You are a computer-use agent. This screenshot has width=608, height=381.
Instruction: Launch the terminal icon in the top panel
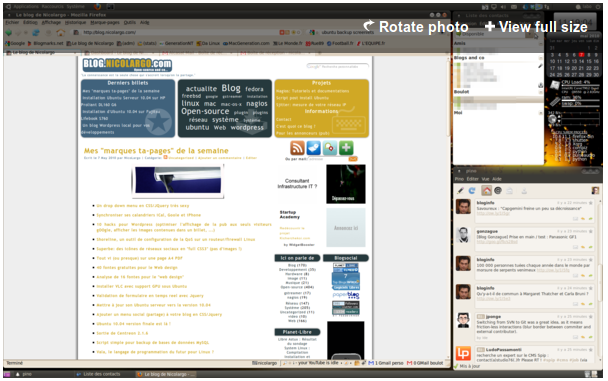pyautogui.click(x=111, y=7)
